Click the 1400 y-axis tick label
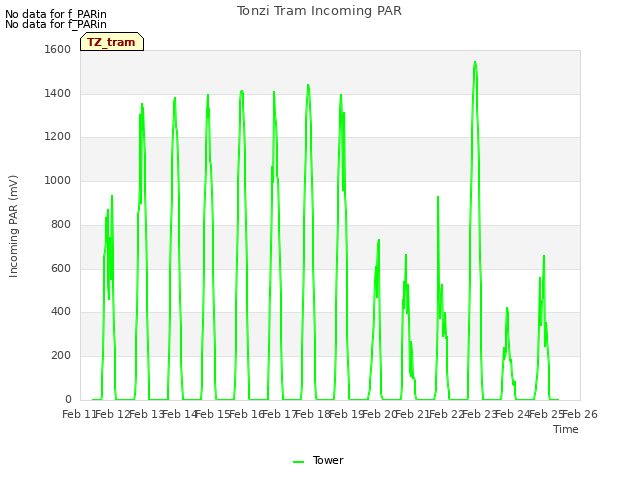The image size is (640, 480). pyautogui.click(x=58, y=93)
